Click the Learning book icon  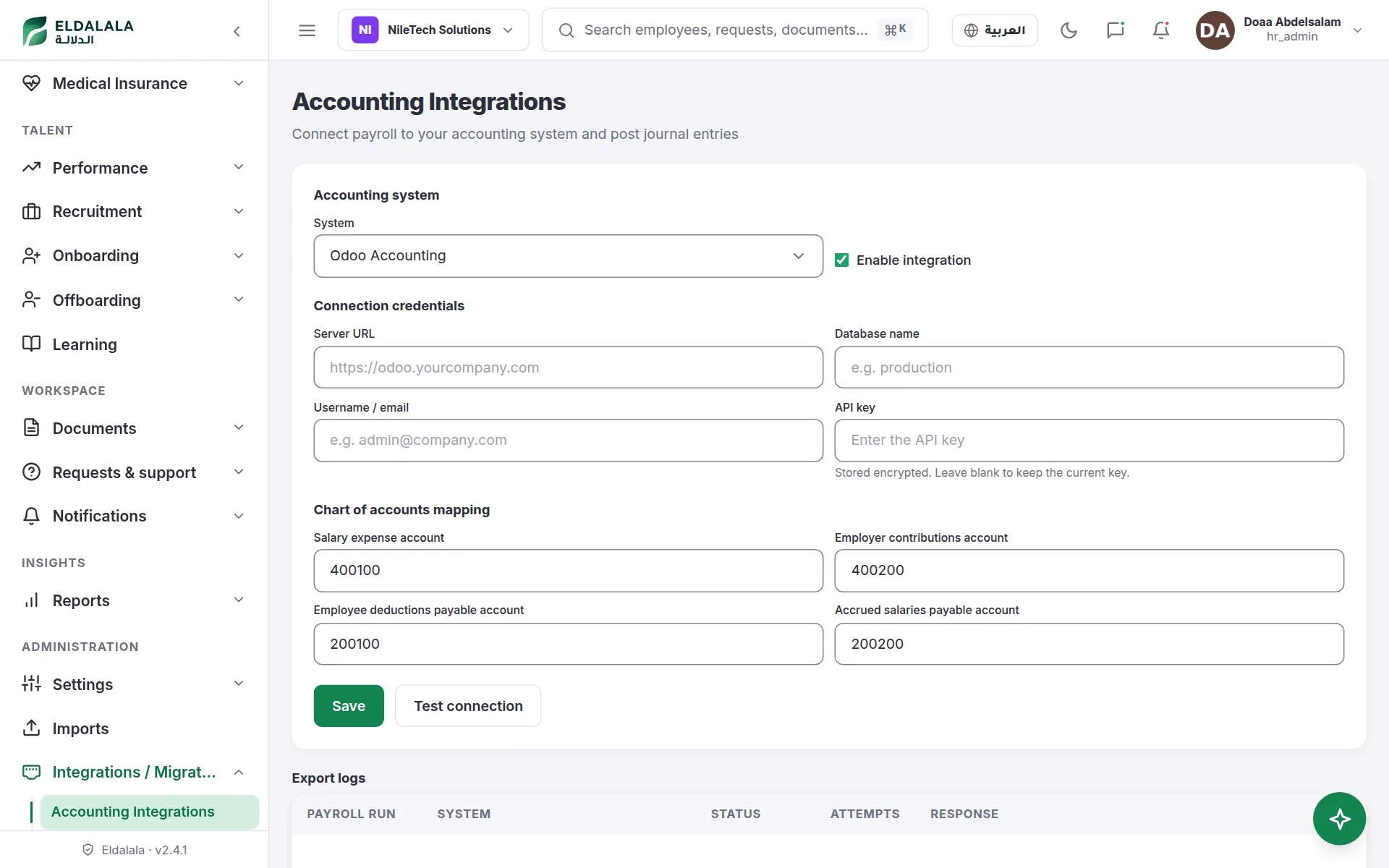point(31,344)
